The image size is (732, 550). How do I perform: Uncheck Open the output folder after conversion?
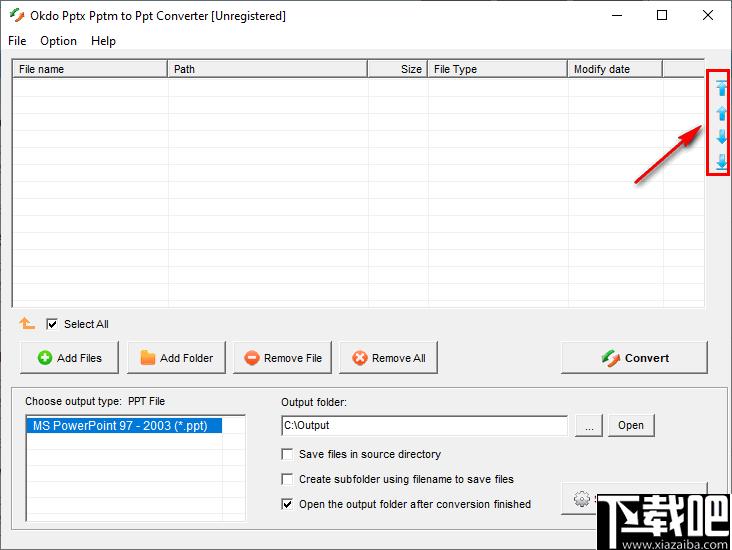(287, 504)
